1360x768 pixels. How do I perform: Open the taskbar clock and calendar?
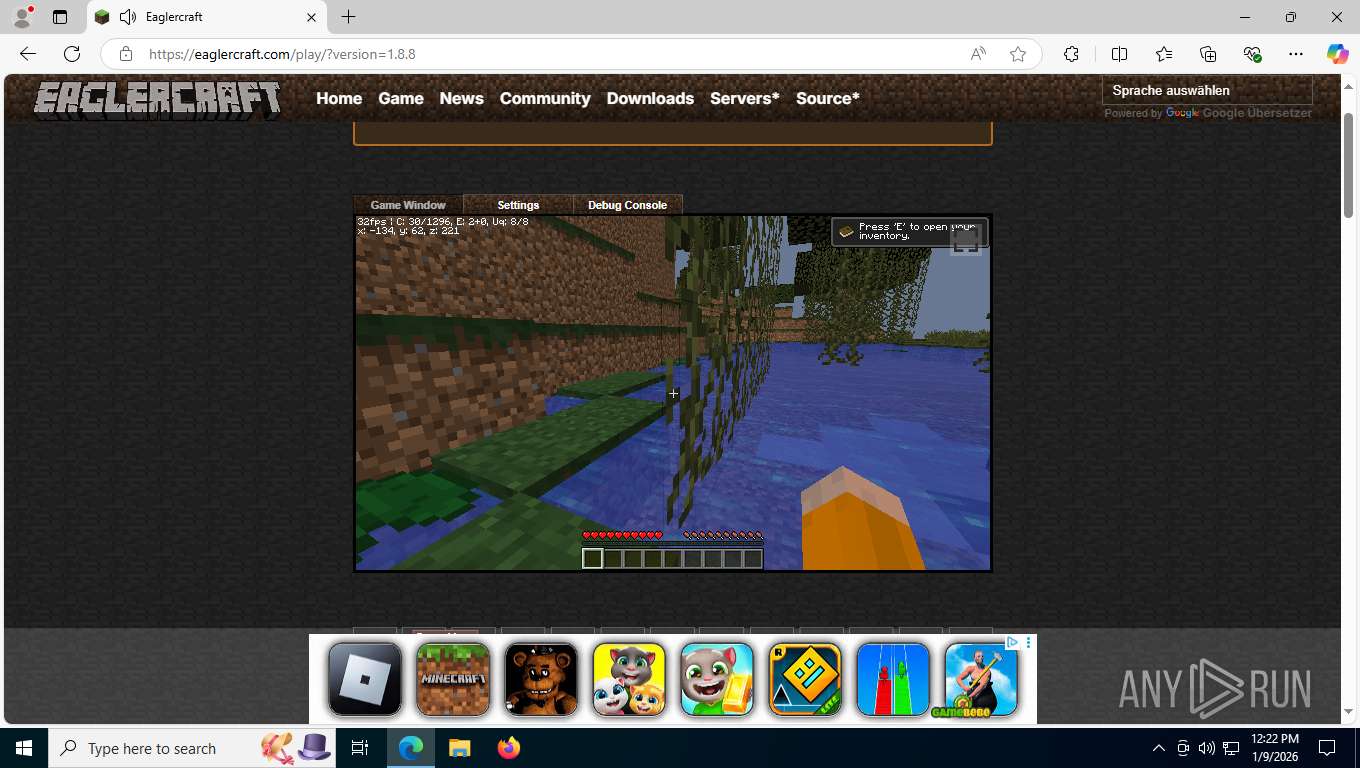1275,748
